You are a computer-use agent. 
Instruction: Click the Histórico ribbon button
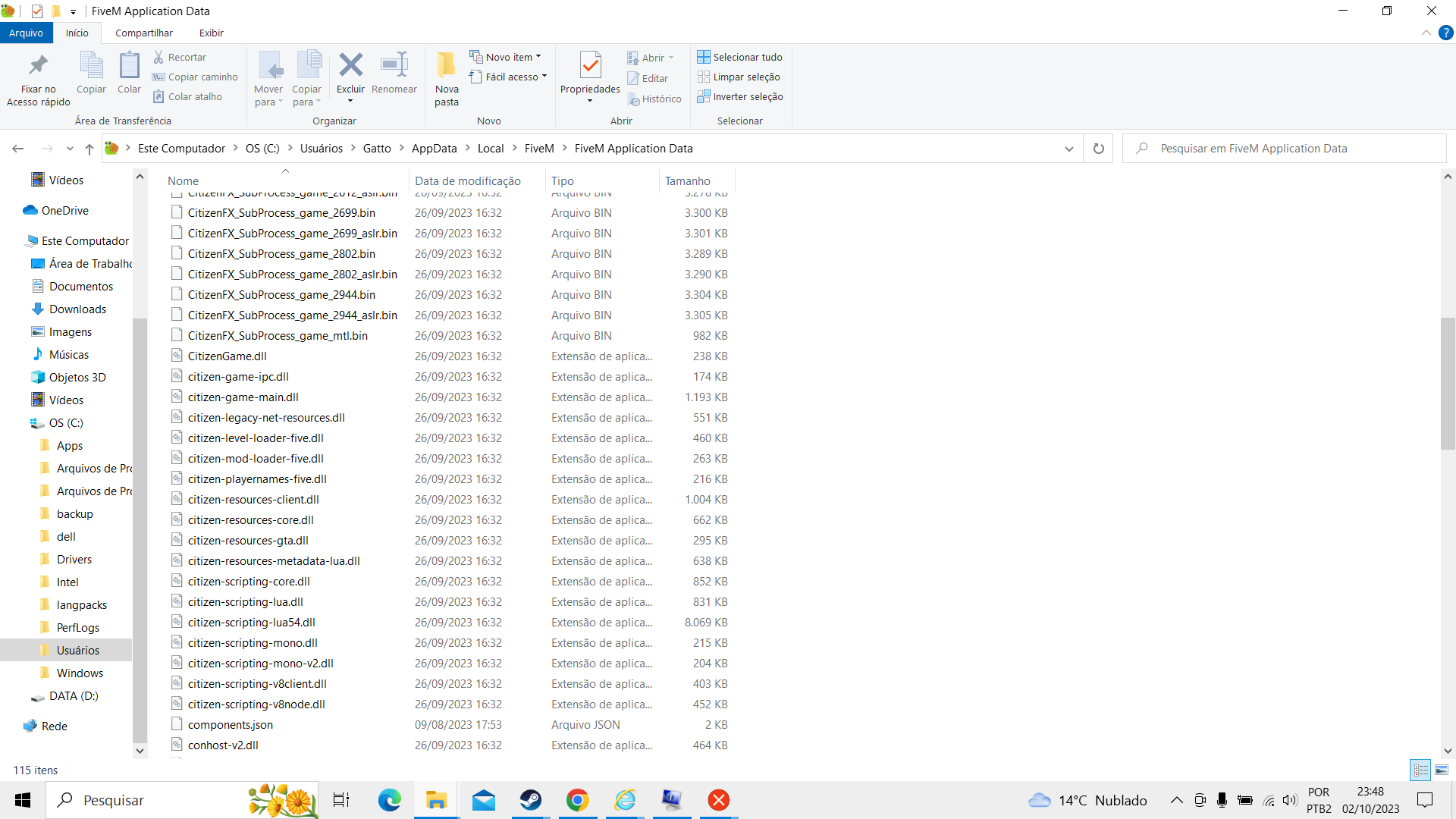click(x=654, y=99)
